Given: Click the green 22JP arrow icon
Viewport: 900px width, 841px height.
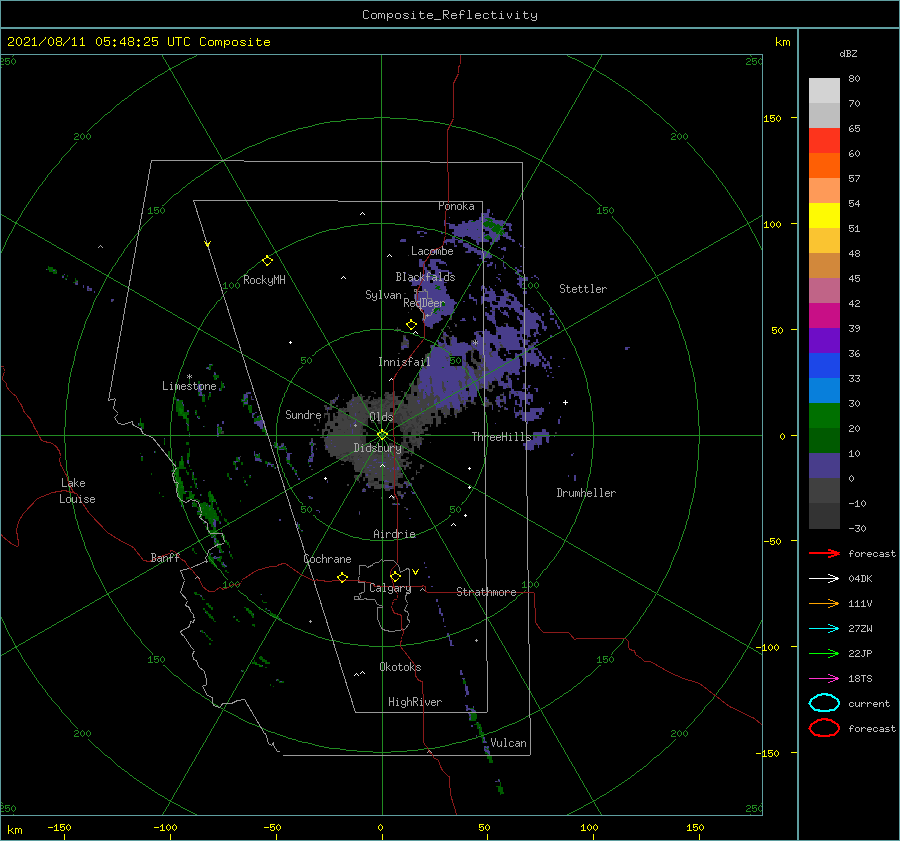Looking at the screenshot, I should (824, 653).
